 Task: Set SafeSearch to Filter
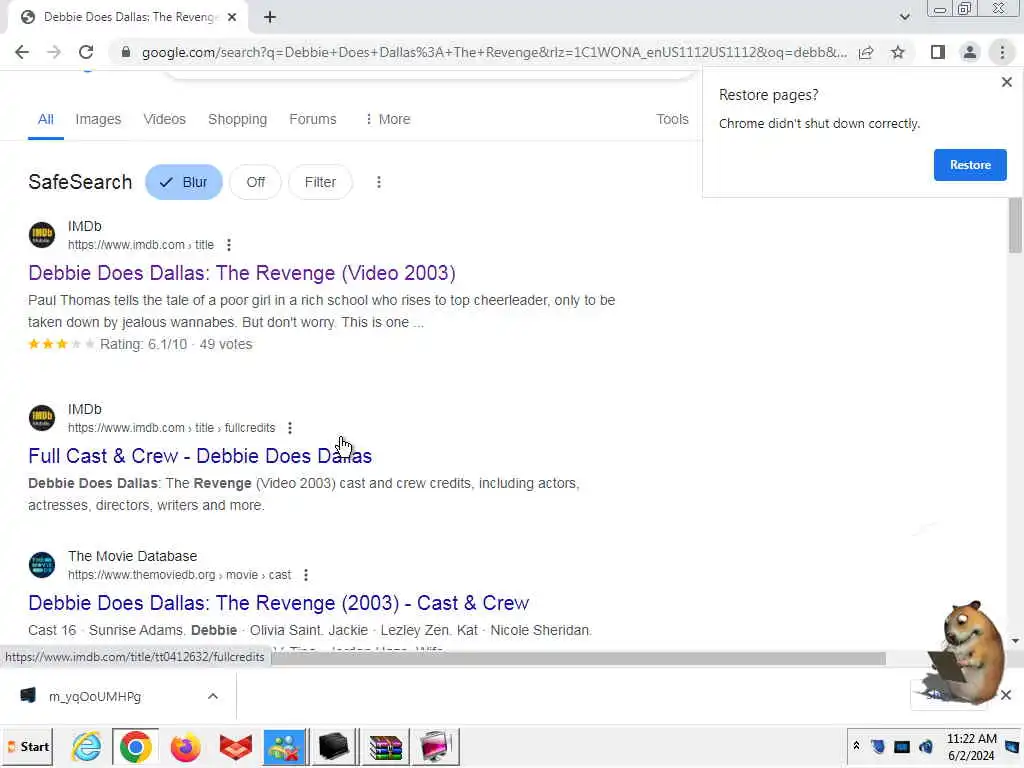coord(320,182)
